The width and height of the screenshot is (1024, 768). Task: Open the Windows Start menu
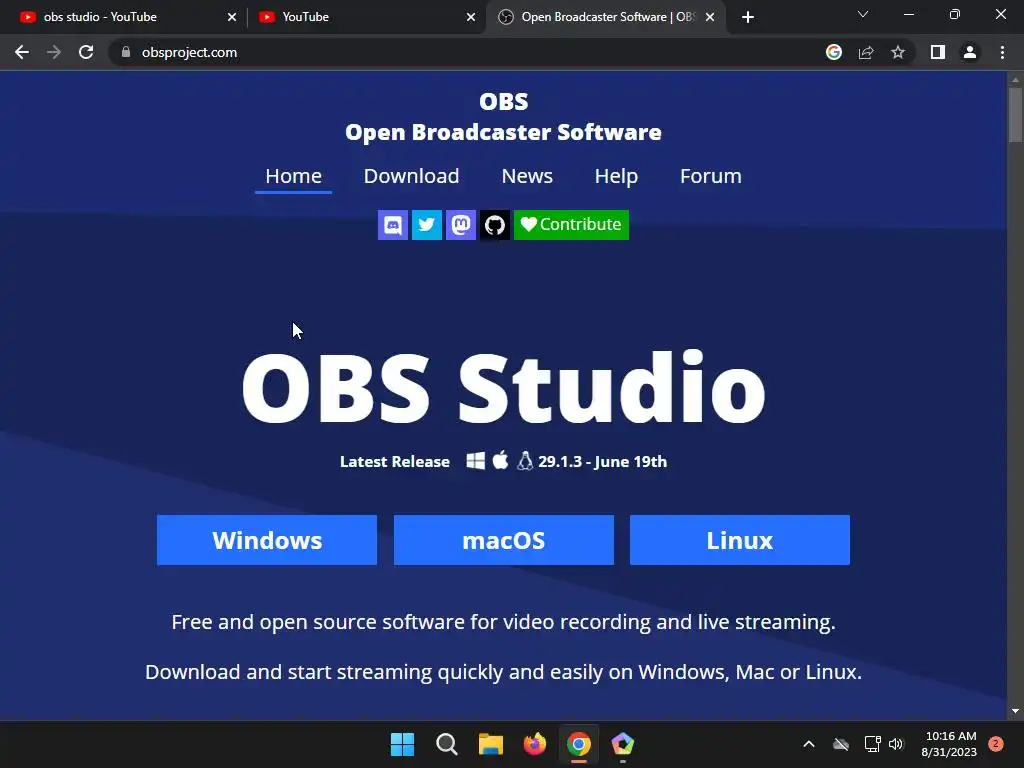[402, 744]
